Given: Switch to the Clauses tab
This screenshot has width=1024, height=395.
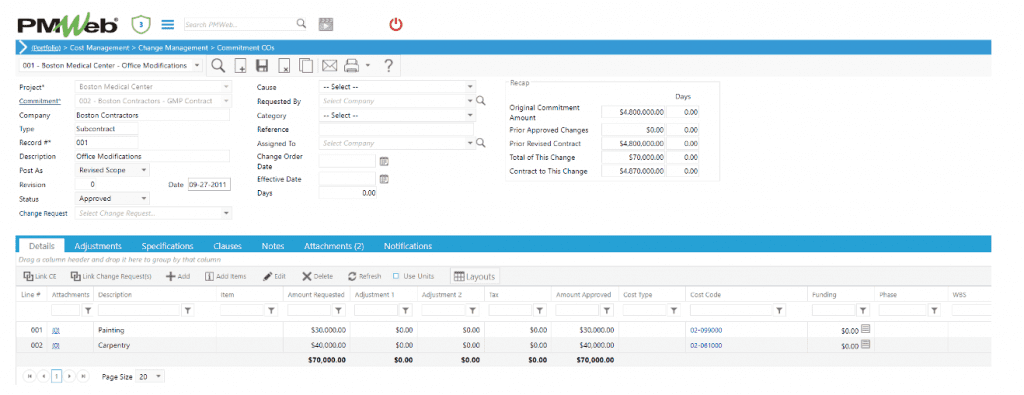Looking at the screenshot, I should coord(227,246).
